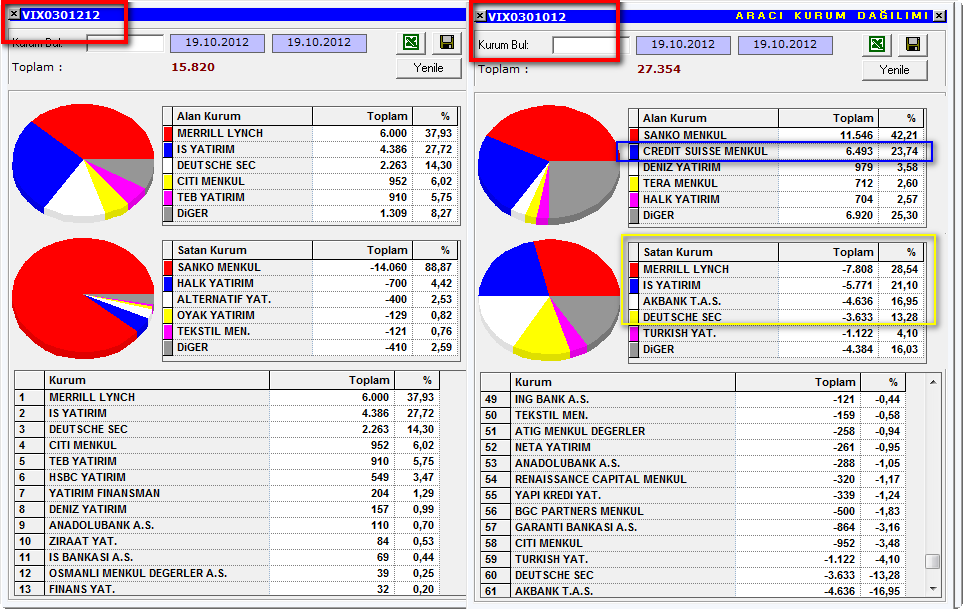Sort by % header in VIX0301012 Alan Kurum table

pos(901,118)
